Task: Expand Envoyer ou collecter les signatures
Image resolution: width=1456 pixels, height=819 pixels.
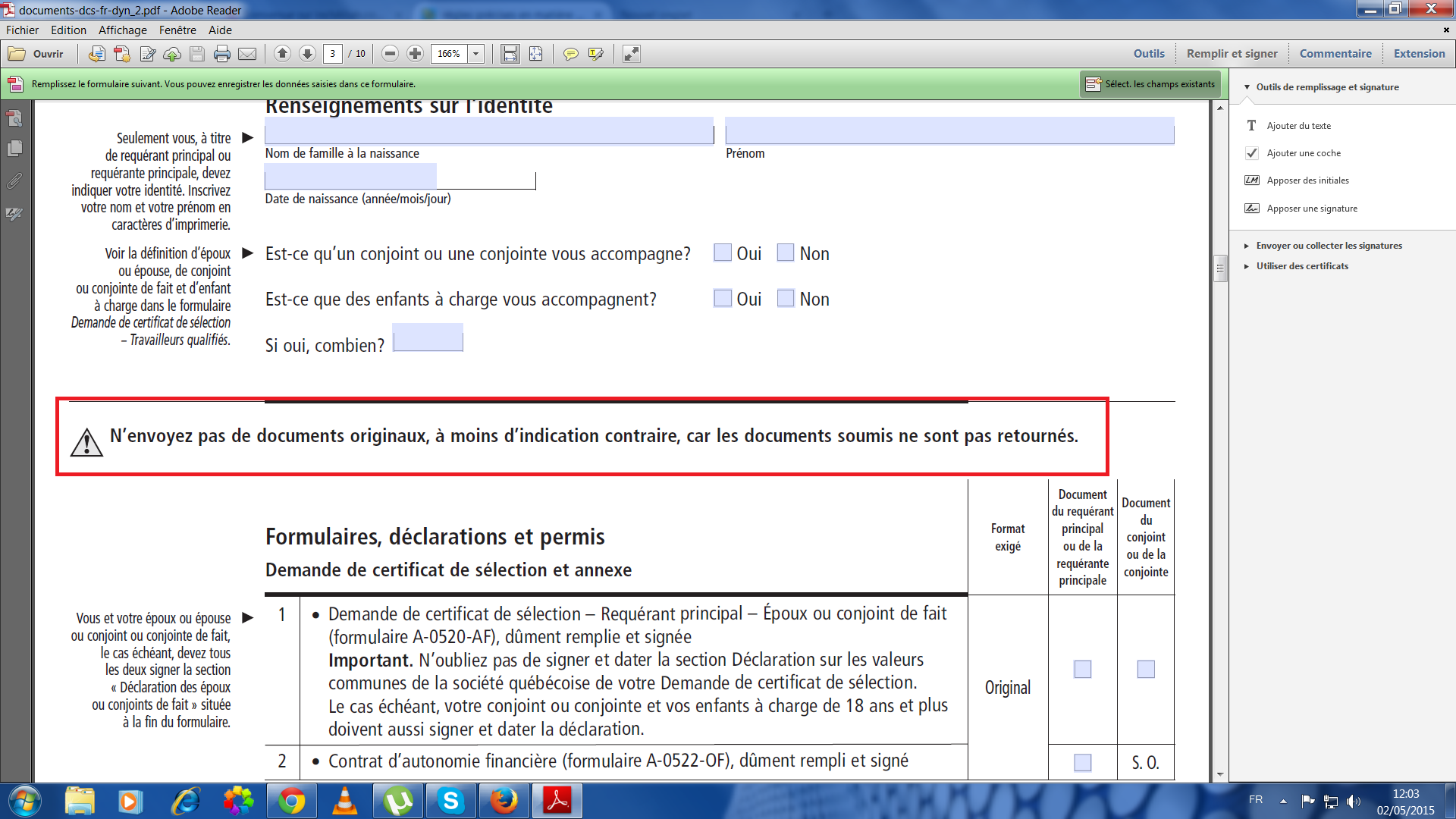Action: coord(1329,246)
